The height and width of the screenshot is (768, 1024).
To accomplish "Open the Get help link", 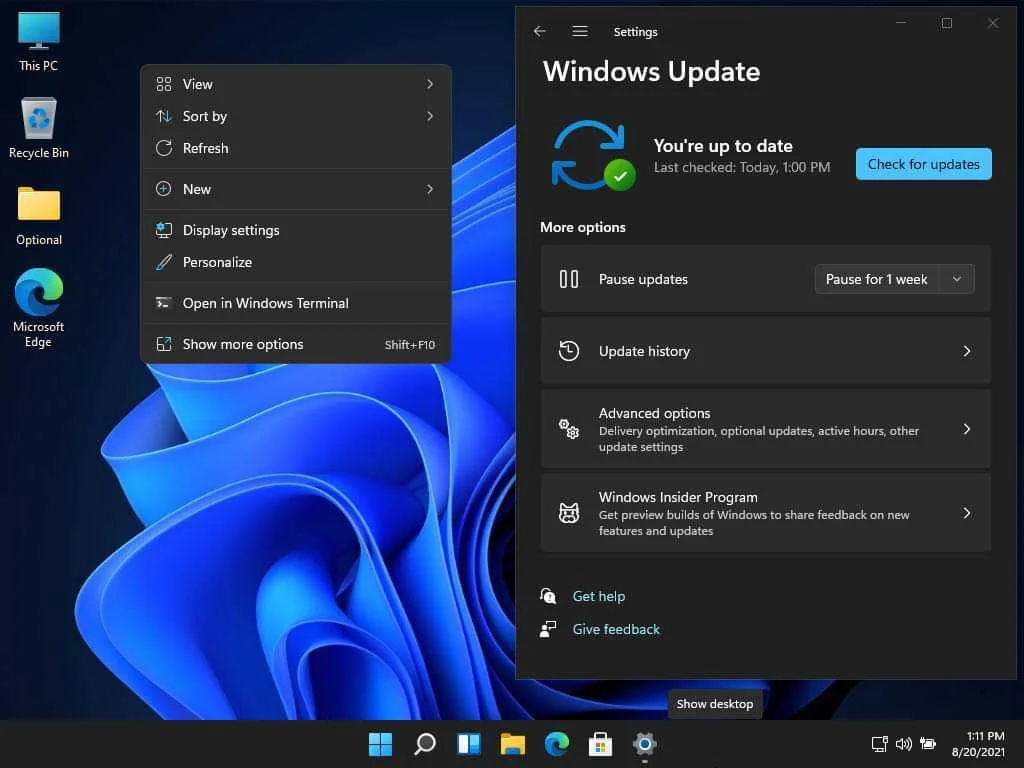I will tap(599, 596).
